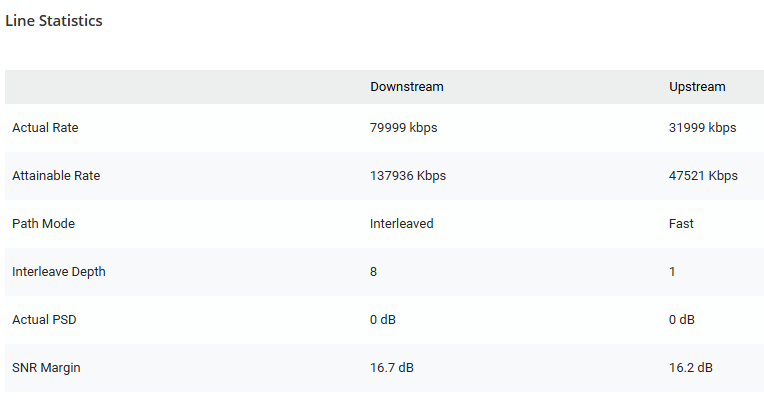Screen dimensions: 764x409
Task: Click the 31999 kbps upstream rate value
Action: point(702,128)
